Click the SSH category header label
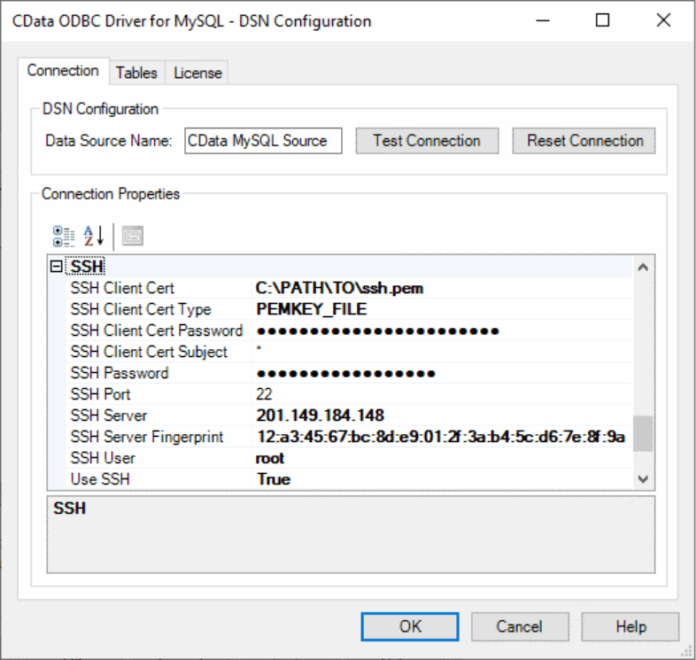Image resolution: width=696 pixels, height=660 pixels. [x=87, y=267]
